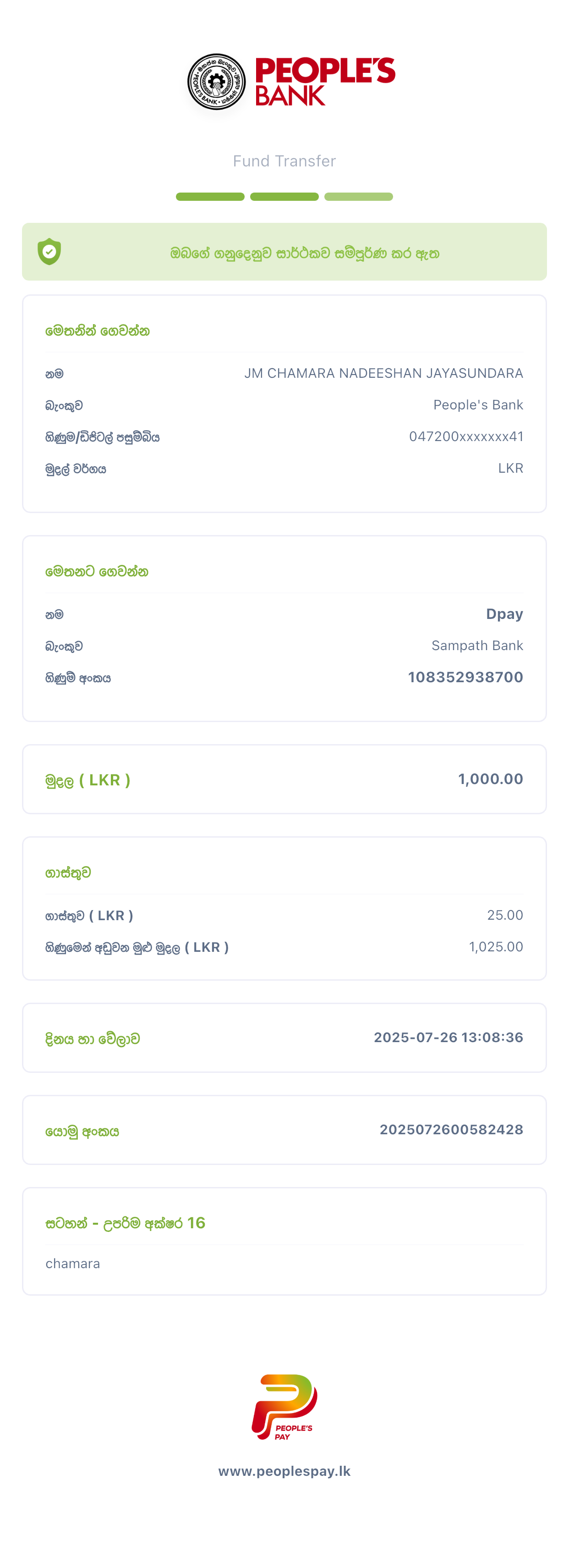This screenshot has width=569, height=1568.
Task: Click the masked account number 047200xxxxxxx41
Action: pyautogui.click(x=465, y=436)
